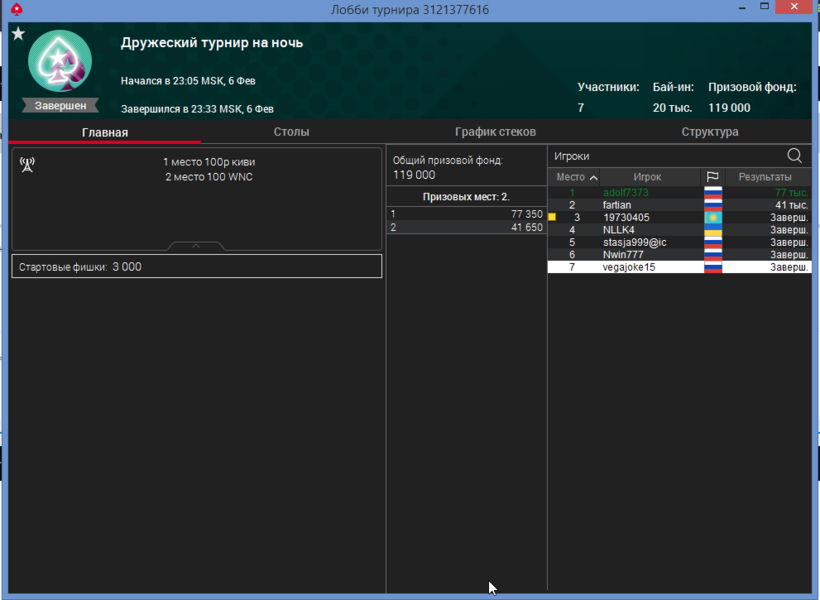The image size is (820, 600).
Task: Sort players by Место column
Action: pyautogui.click(x=577, y=177)
